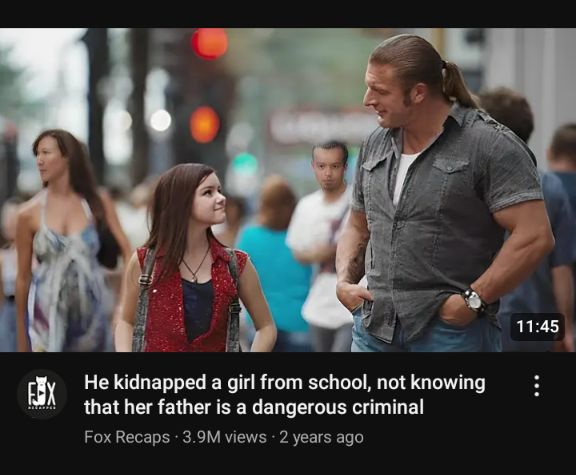Click the blurred red traffic light at the top
The height and width of the screenshot is (475, 576).
(210, 43)
